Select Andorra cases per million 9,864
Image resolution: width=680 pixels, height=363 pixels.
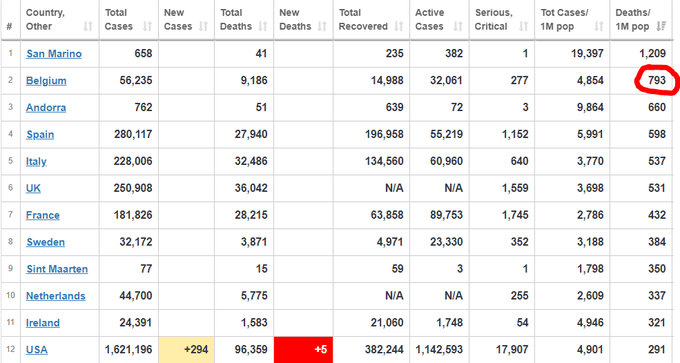(x=590, y=107)
